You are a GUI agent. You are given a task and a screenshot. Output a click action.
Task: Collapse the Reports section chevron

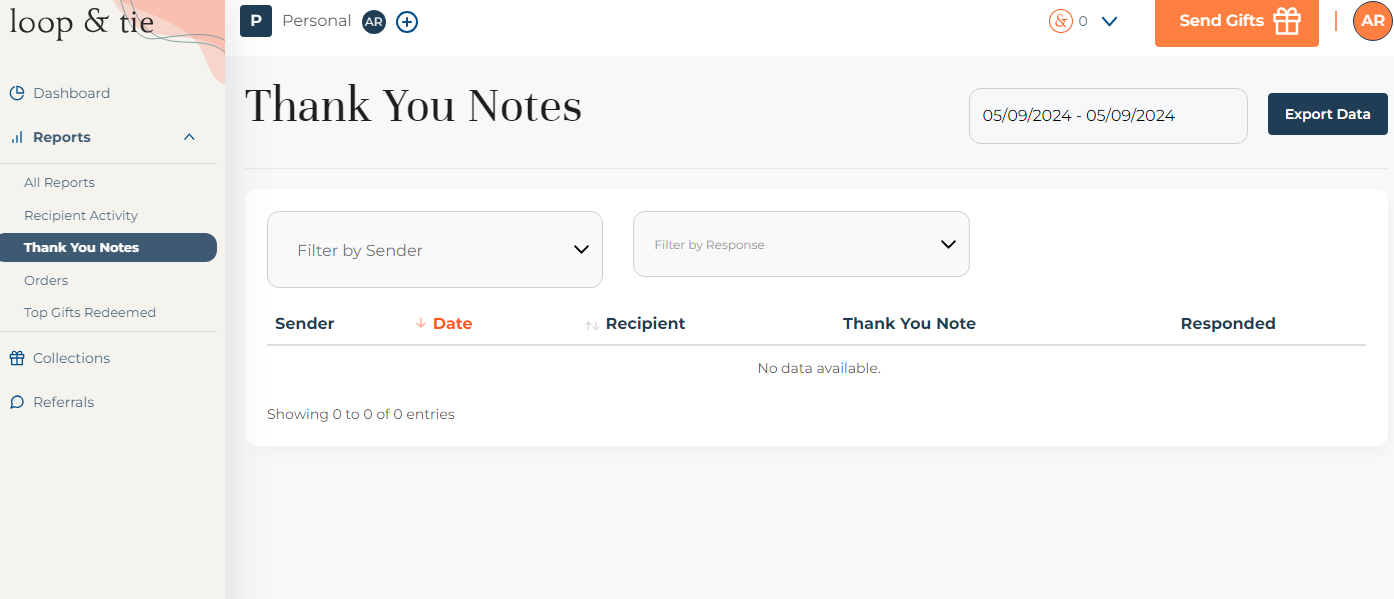click(x=189, y=137)
